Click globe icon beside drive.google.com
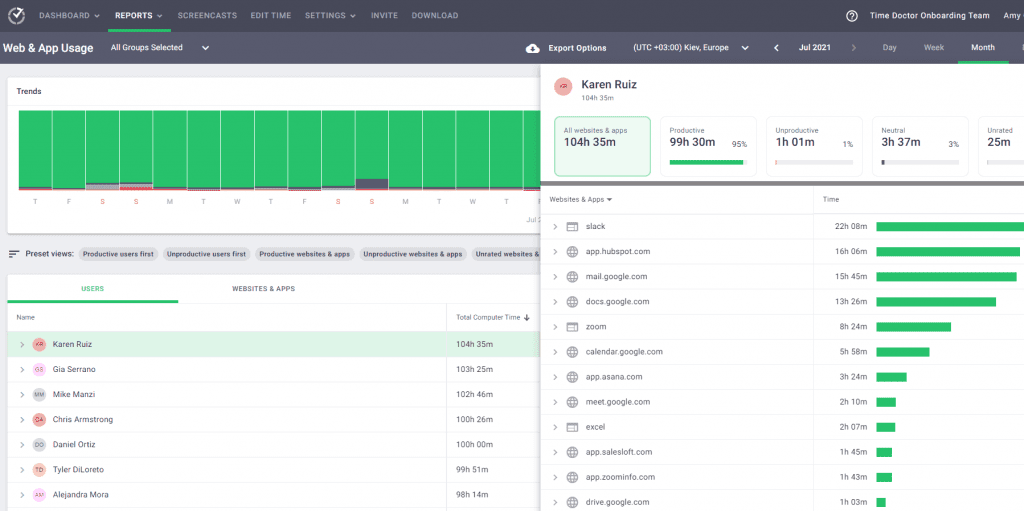 pyautogui.click(x=572, y=503)
